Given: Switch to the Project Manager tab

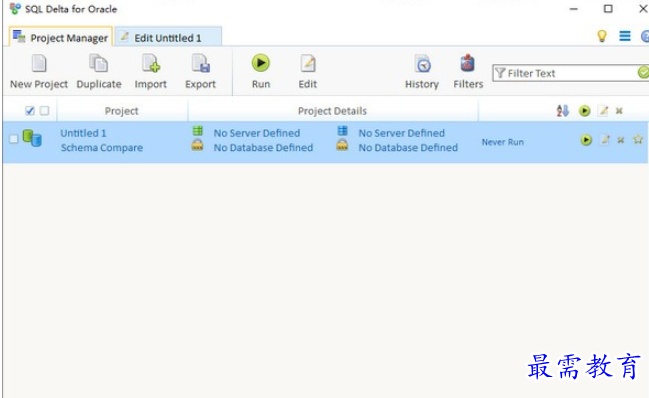Looking at the screenshot, I should point(60,37).
